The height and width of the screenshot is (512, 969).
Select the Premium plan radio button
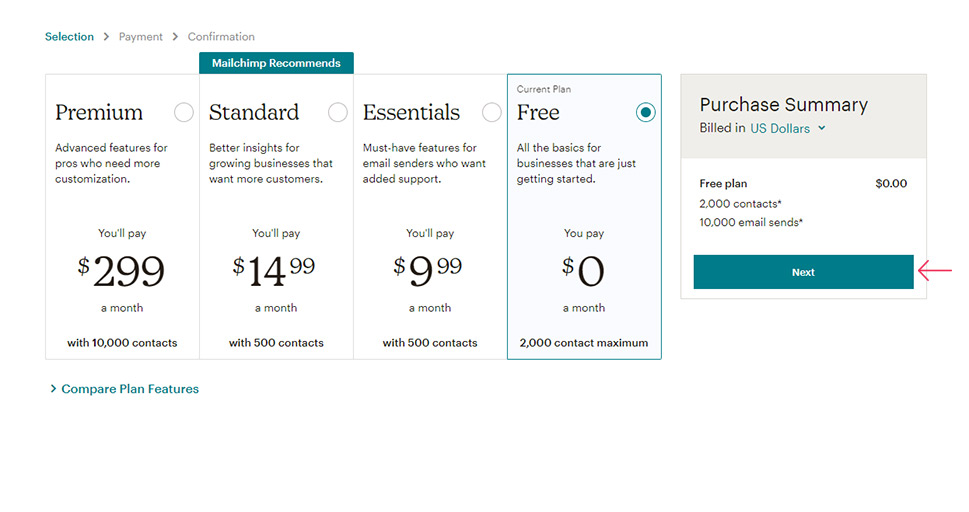tap(184, 113)
